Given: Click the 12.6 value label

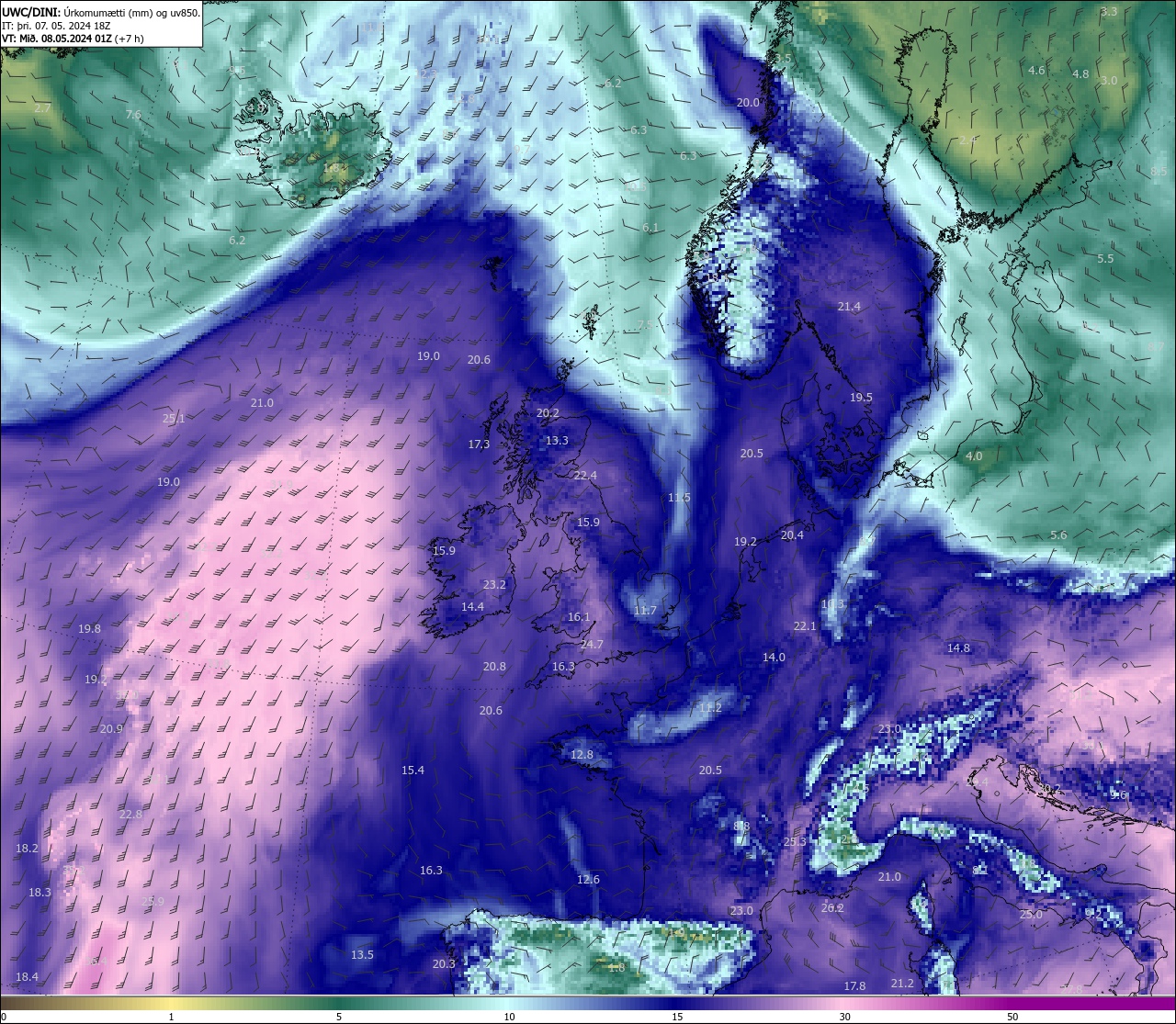Looking at the screenshot, I should (588, 879).
